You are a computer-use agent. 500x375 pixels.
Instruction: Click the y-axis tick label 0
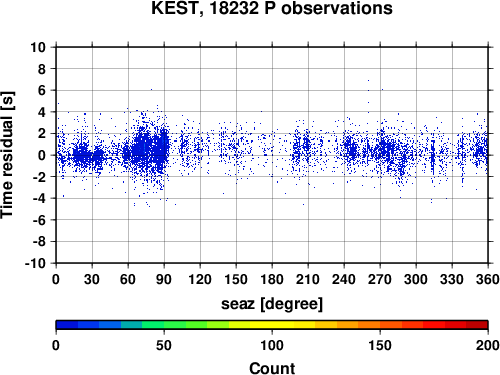42,155
